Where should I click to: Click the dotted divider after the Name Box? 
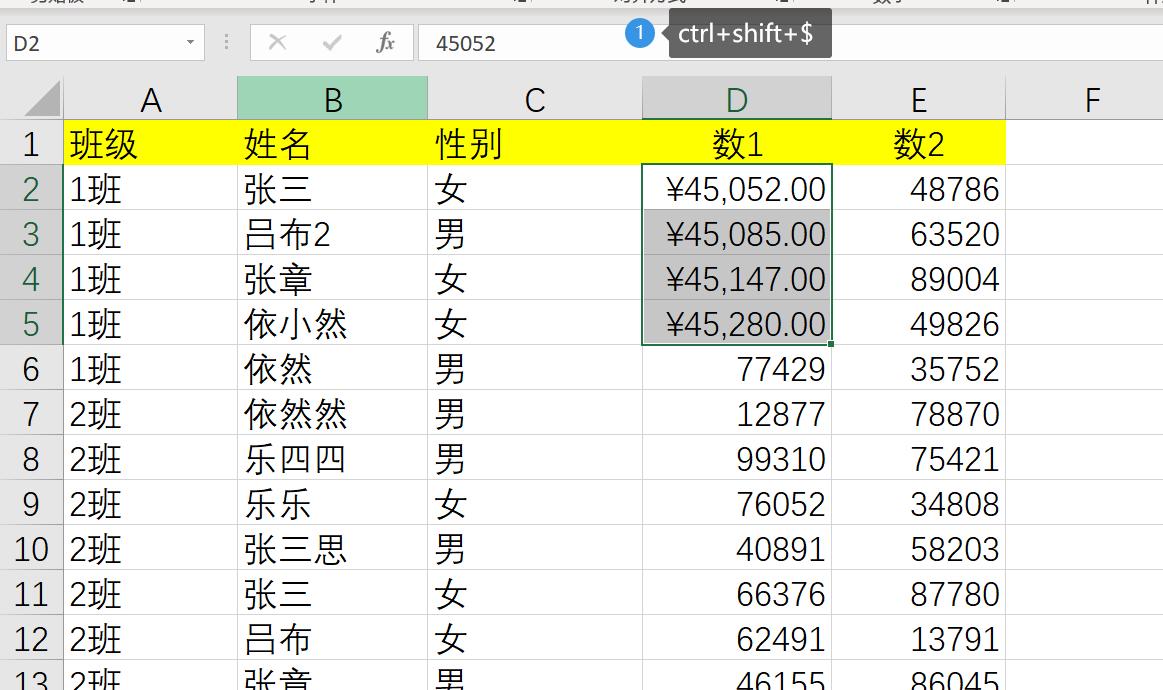pos(226,42)
